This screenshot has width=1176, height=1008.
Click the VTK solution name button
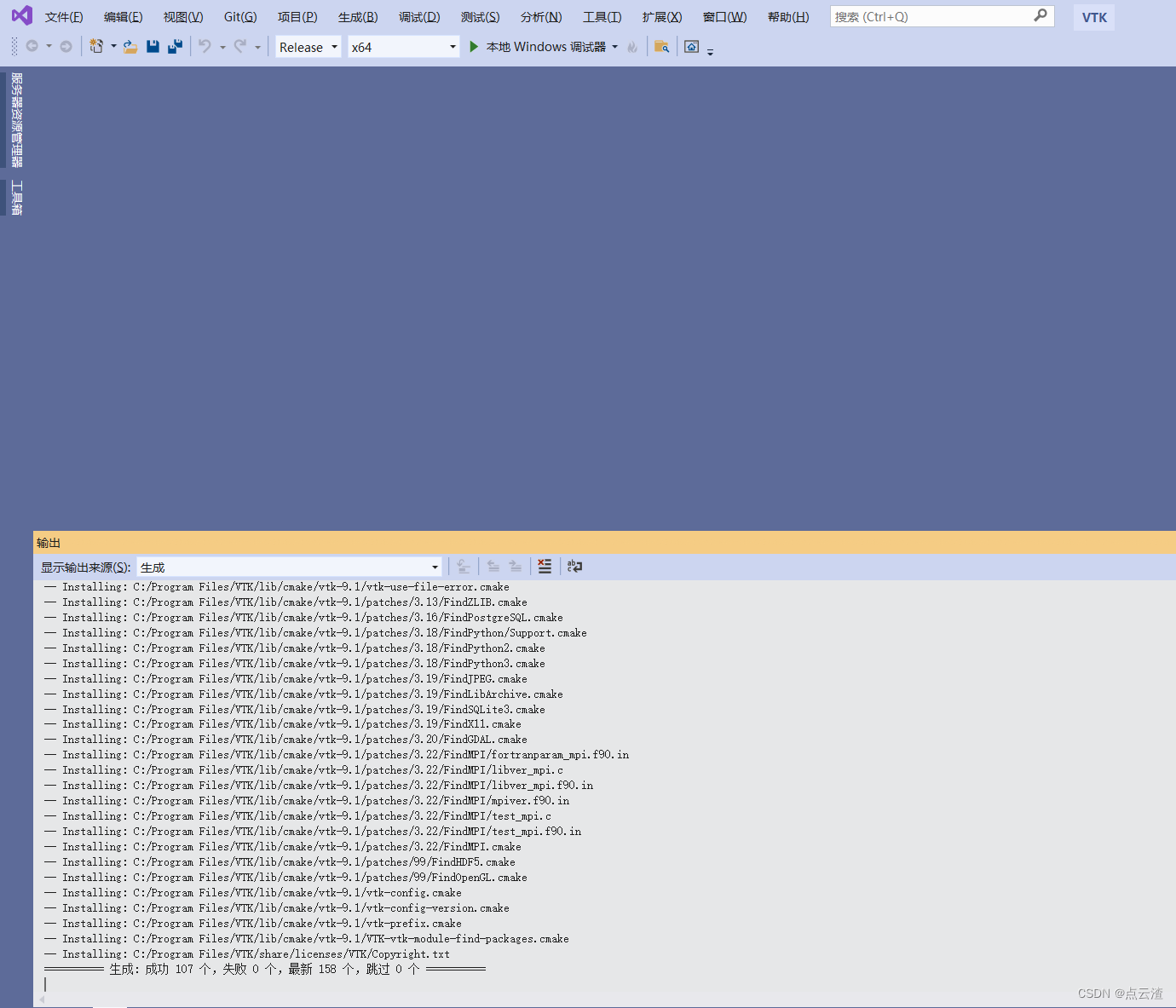pyautogui.click(x=1094, y=17)
